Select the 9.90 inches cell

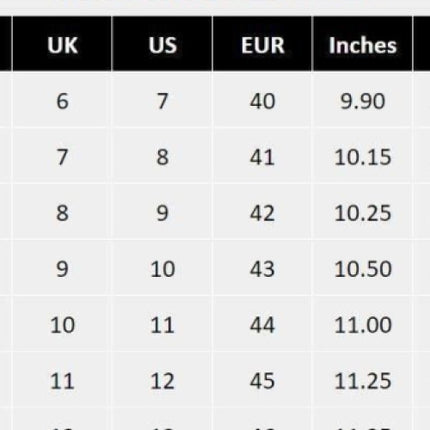tap(363, 101)
